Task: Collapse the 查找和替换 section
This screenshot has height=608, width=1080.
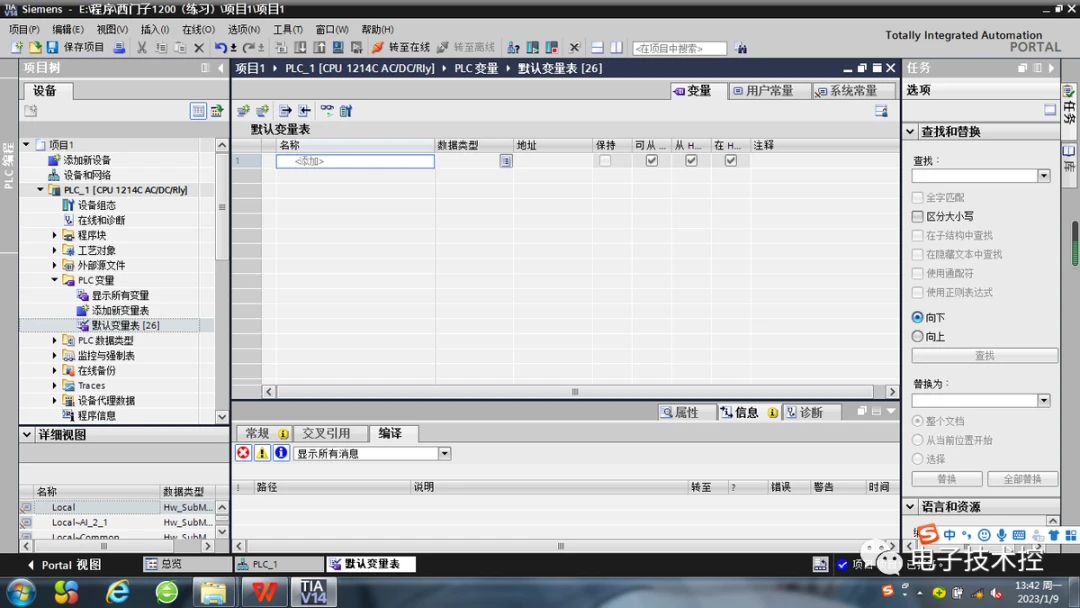Action: coord(911,132)
